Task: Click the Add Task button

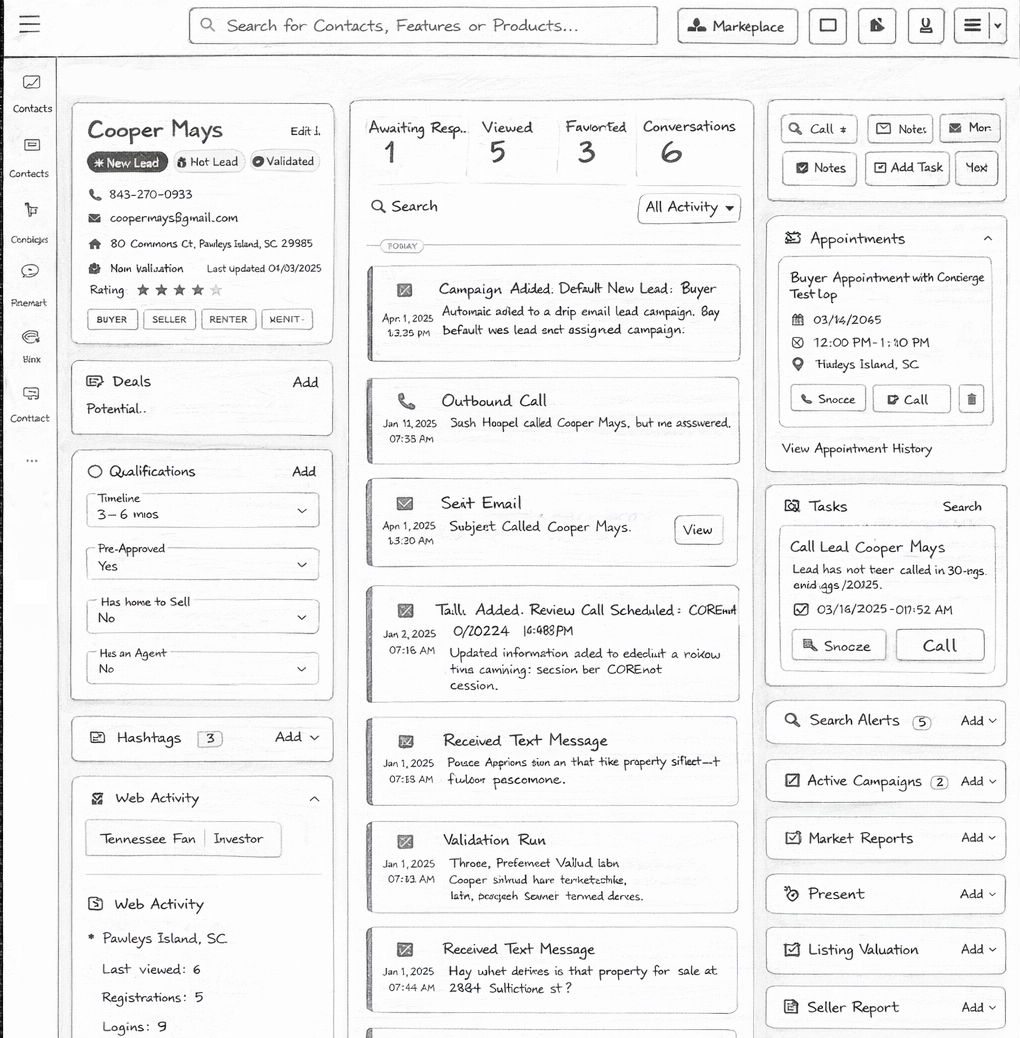Action: click(x=907, y=168)
